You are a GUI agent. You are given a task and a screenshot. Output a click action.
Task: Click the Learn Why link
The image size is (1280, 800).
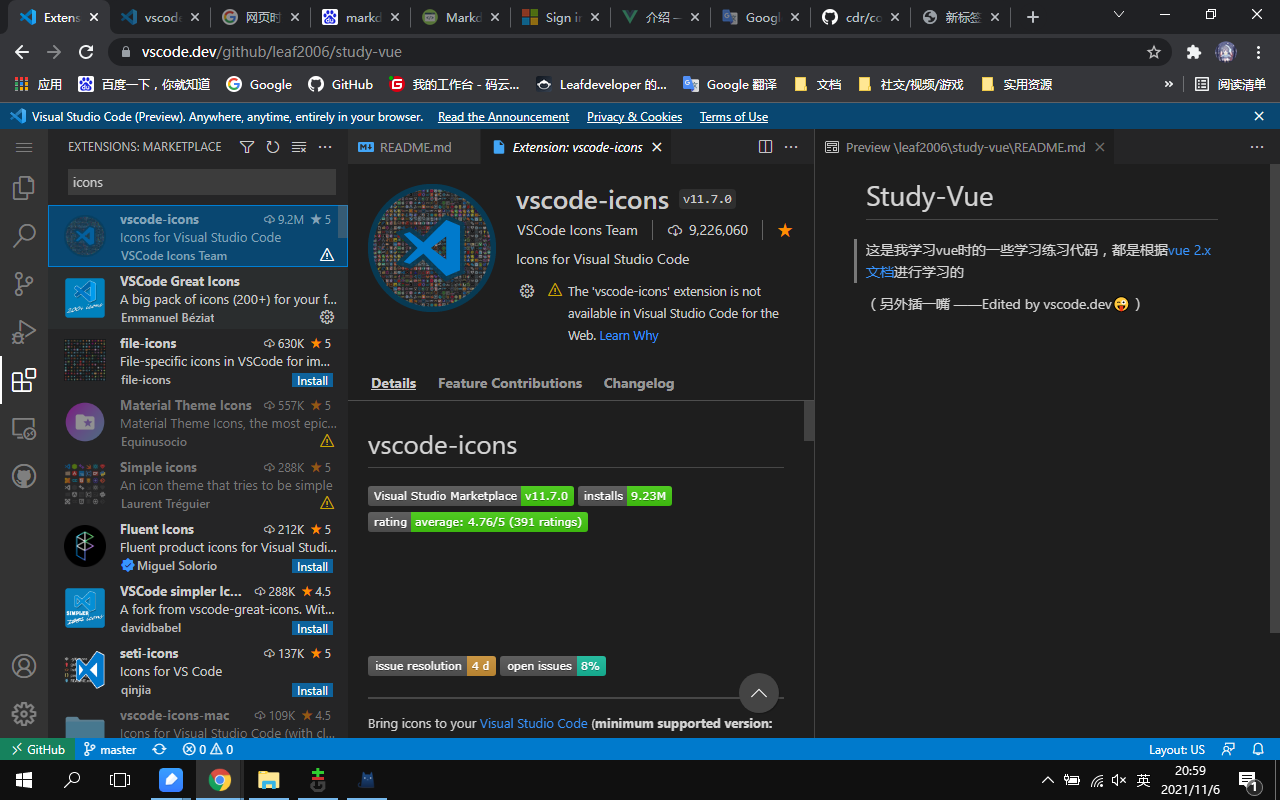628,336
